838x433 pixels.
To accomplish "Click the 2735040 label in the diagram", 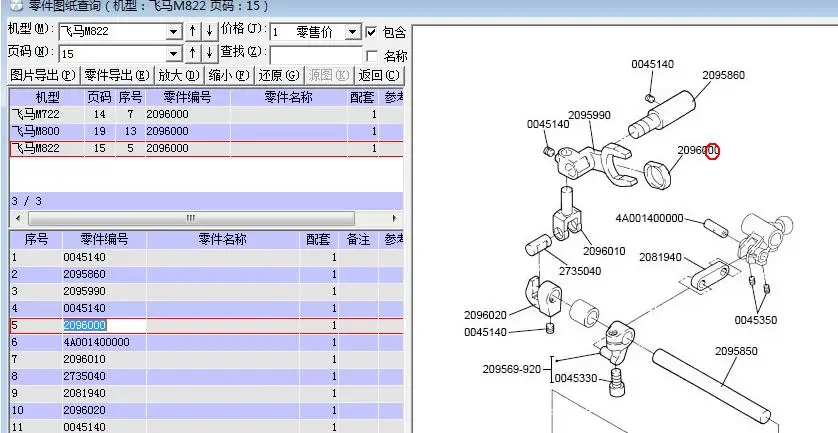I will (x=580, y=271).
